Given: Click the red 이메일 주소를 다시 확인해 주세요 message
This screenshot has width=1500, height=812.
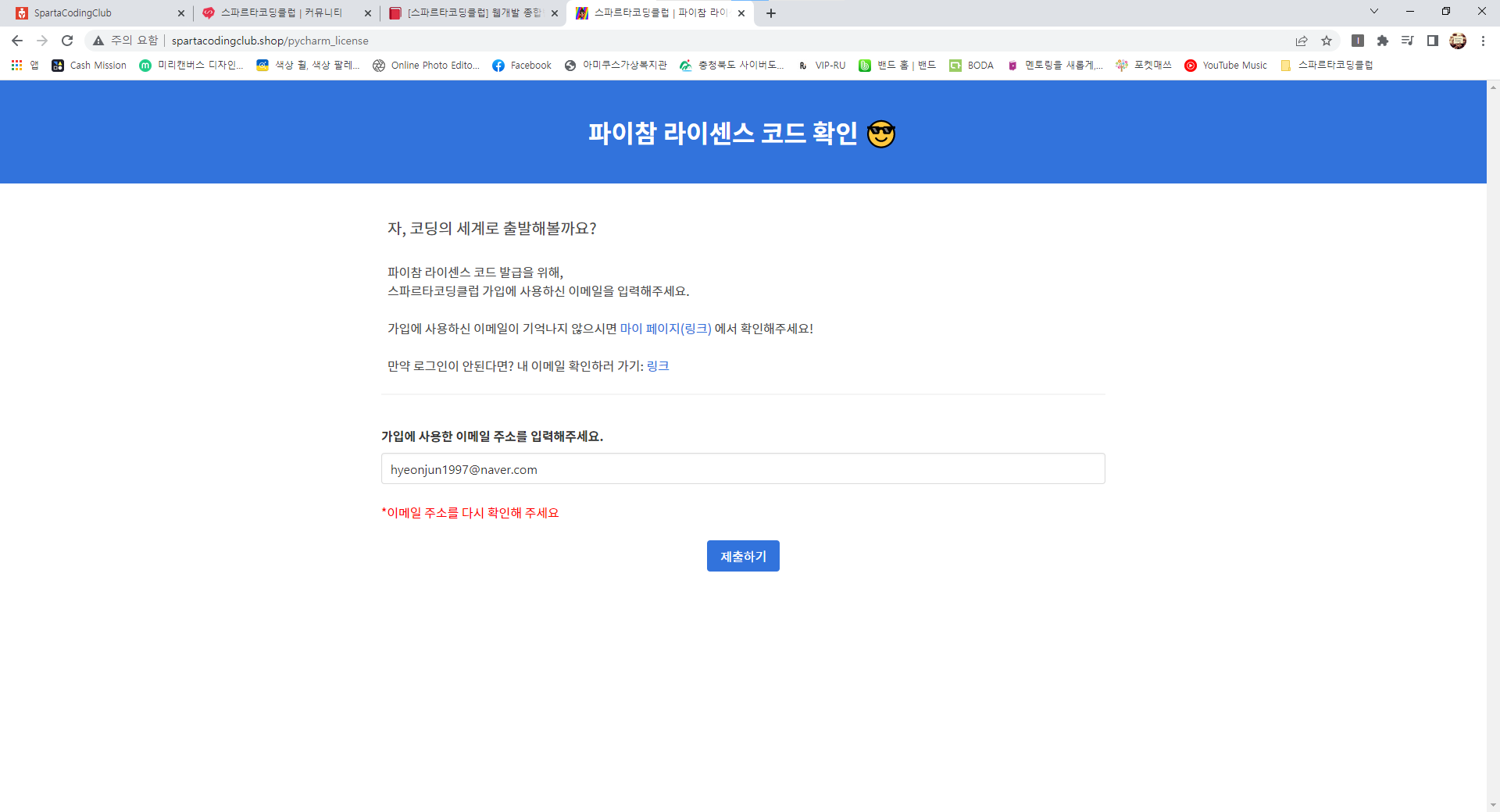Looking at the screenshot, I should (470, 513).
